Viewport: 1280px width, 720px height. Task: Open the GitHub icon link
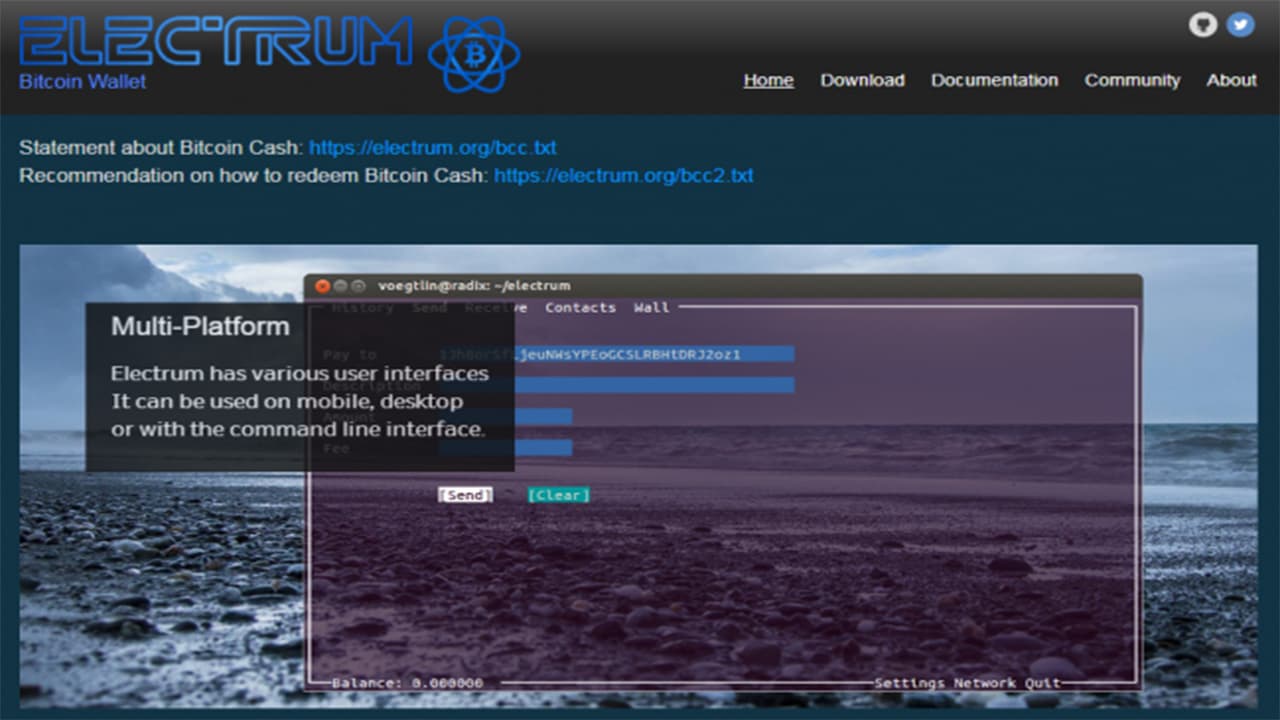click(1203, 24)
